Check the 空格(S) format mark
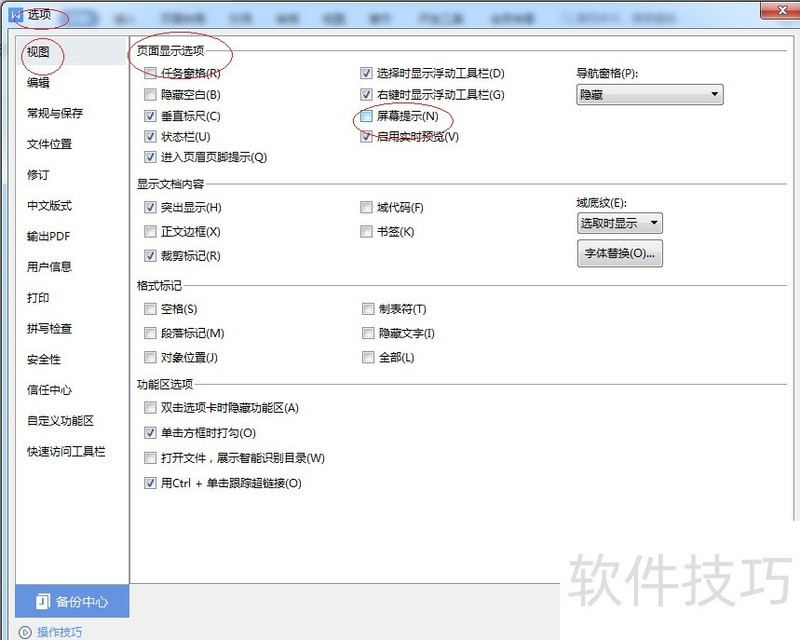 (x=150, y=309)
